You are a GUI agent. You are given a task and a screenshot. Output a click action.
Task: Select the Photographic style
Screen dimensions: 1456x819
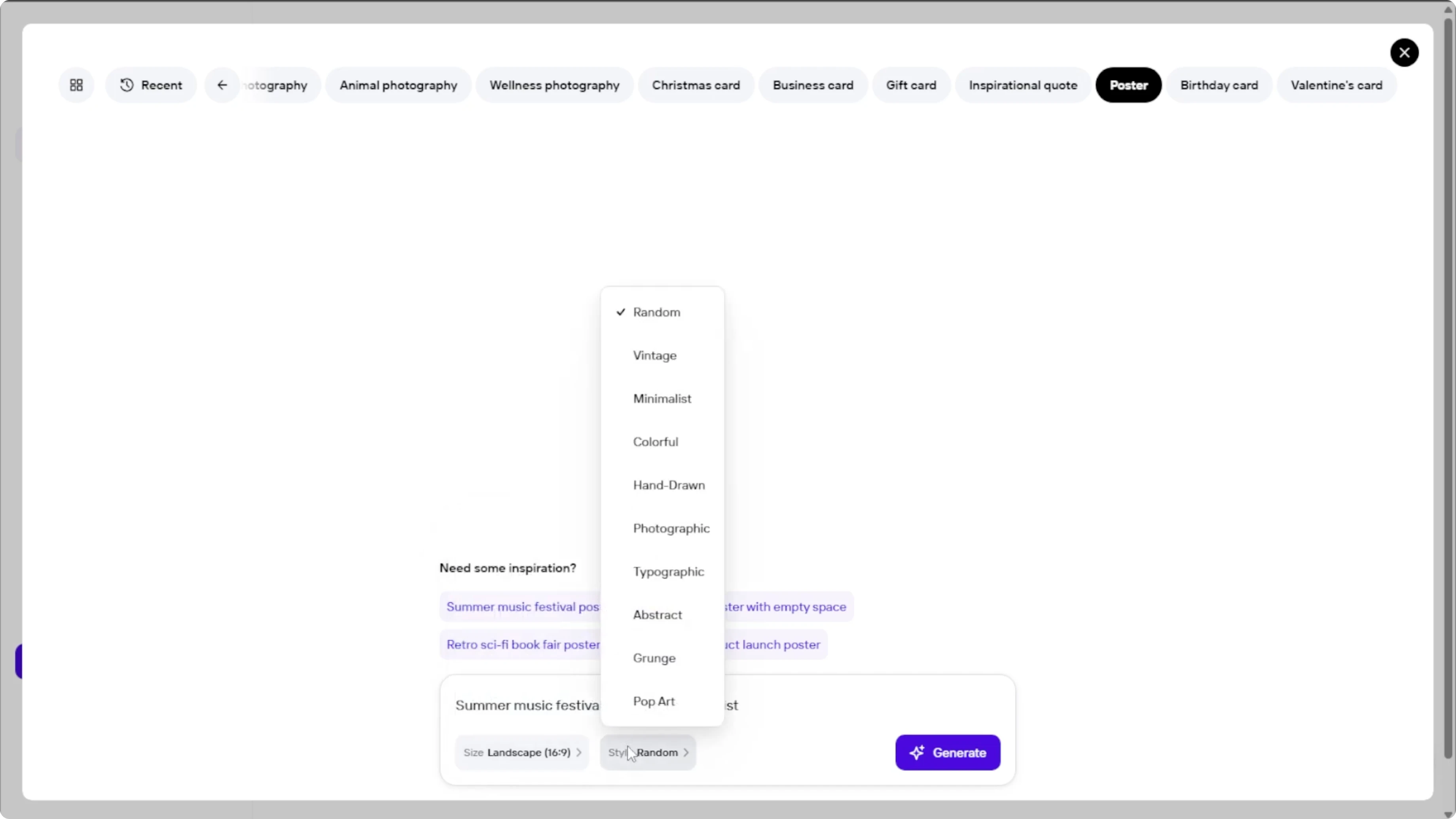tap(662, 529)
